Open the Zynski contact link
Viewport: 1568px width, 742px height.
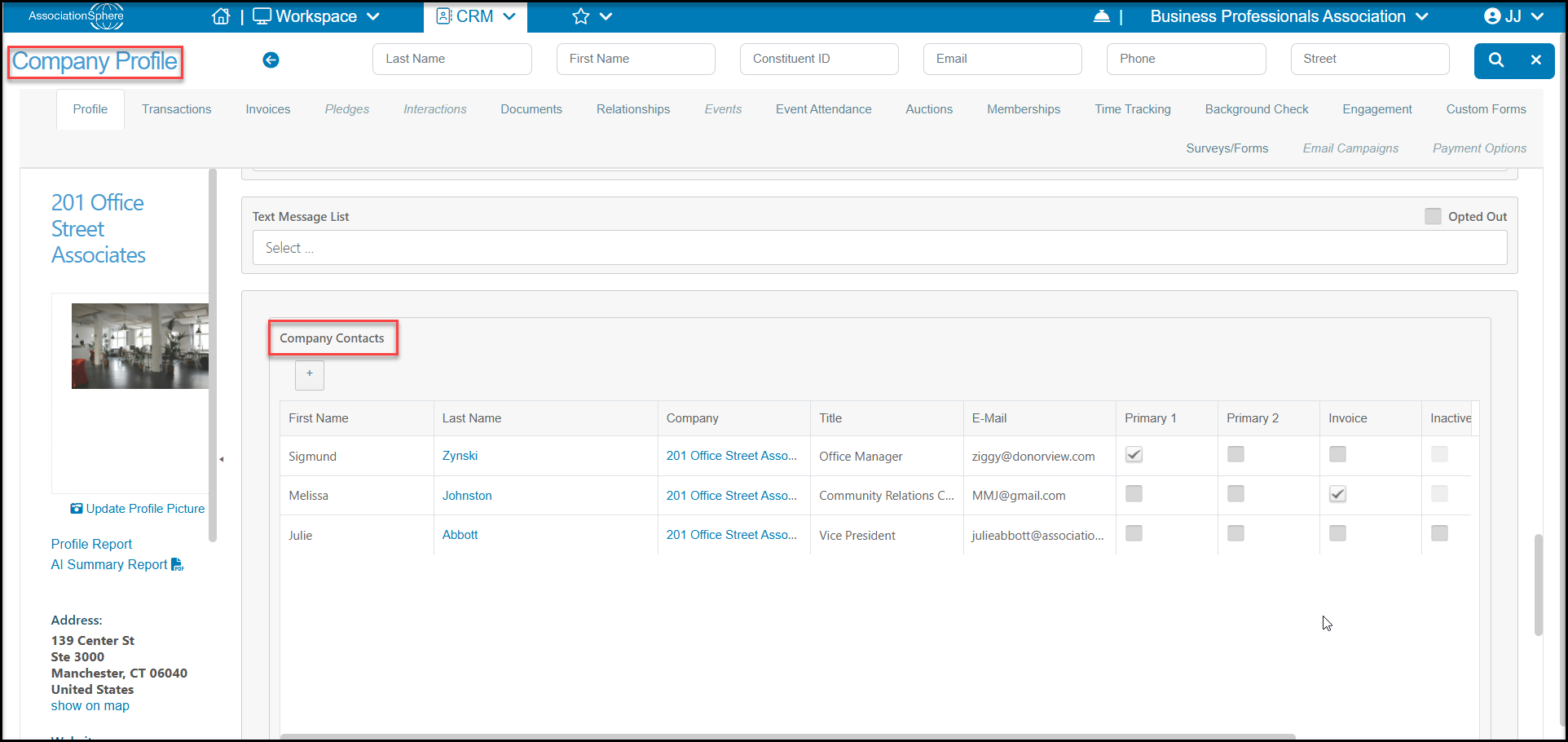(460, 456)
